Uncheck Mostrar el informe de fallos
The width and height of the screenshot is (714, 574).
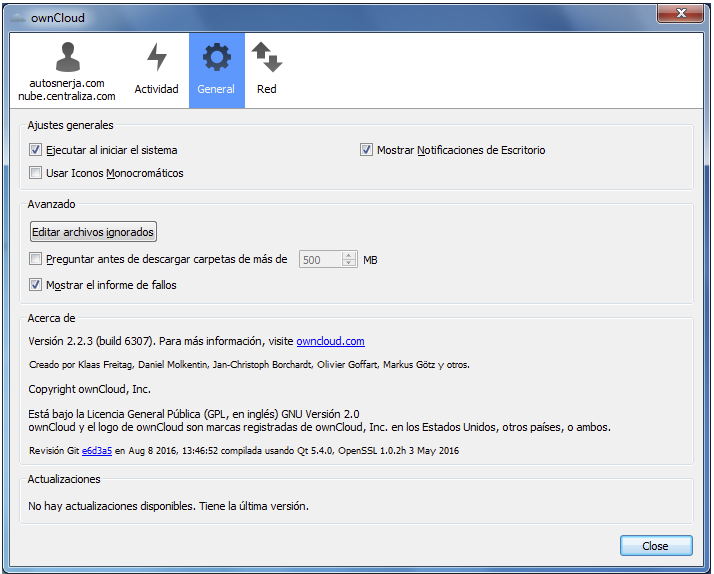click(36, 285)
